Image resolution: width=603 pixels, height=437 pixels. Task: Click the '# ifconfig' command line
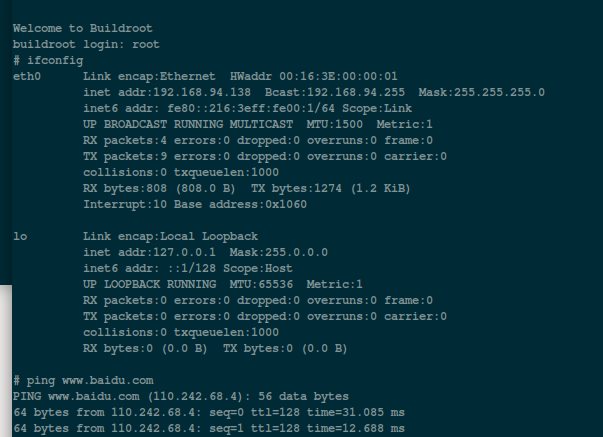48,61
